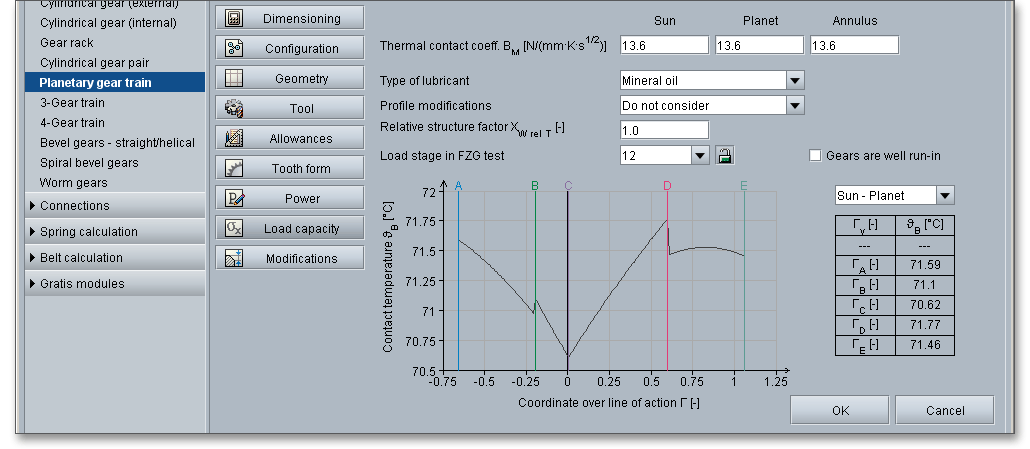This screenshot has width=1030, height=449.
Task: Open the Sun - Planet pair dropdown
Action: 945,196
